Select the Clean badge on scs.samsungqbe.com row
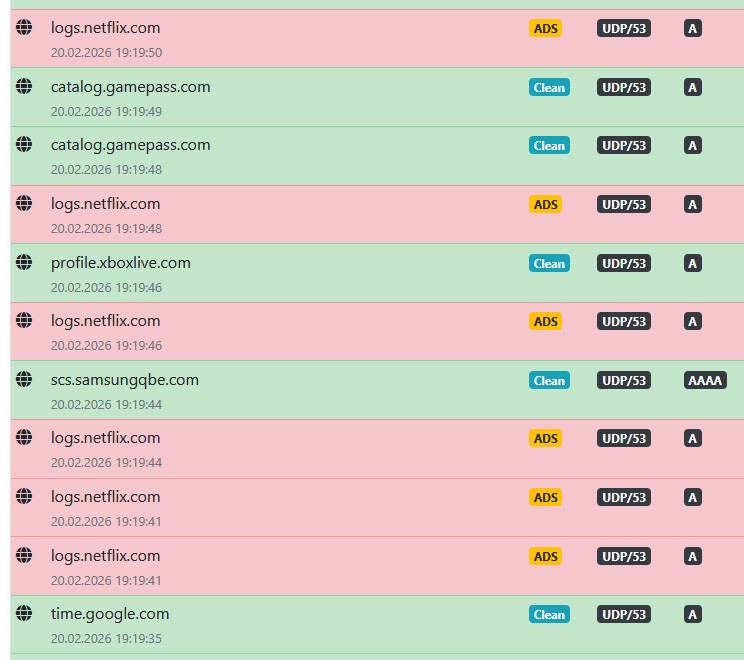This screenshot has height=660, width=744. [548, 381]
